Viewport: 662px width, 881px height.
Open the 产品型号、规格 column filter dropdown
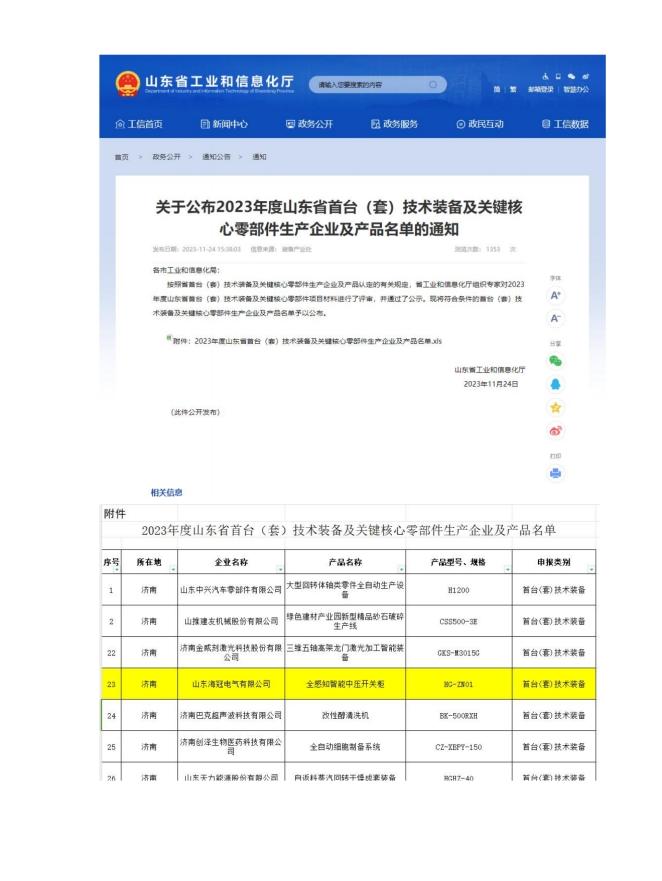click(x=507, y=569)
